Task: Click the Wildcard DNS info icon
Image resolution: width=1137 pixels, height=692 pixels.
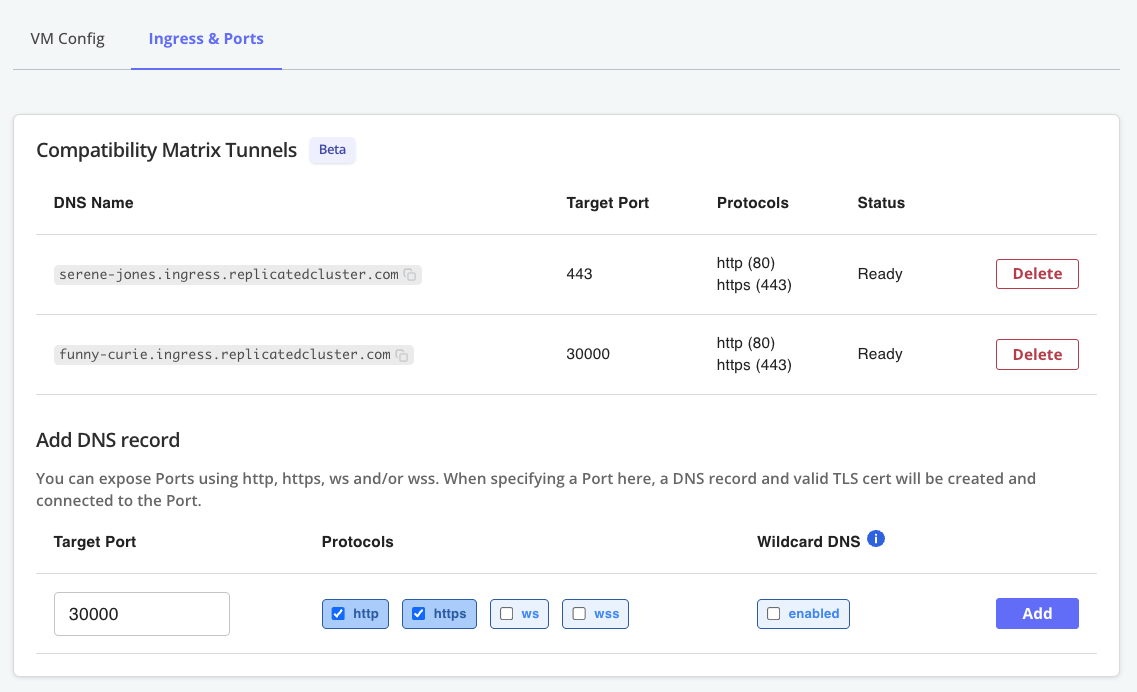Action: (x=876, y=539)
